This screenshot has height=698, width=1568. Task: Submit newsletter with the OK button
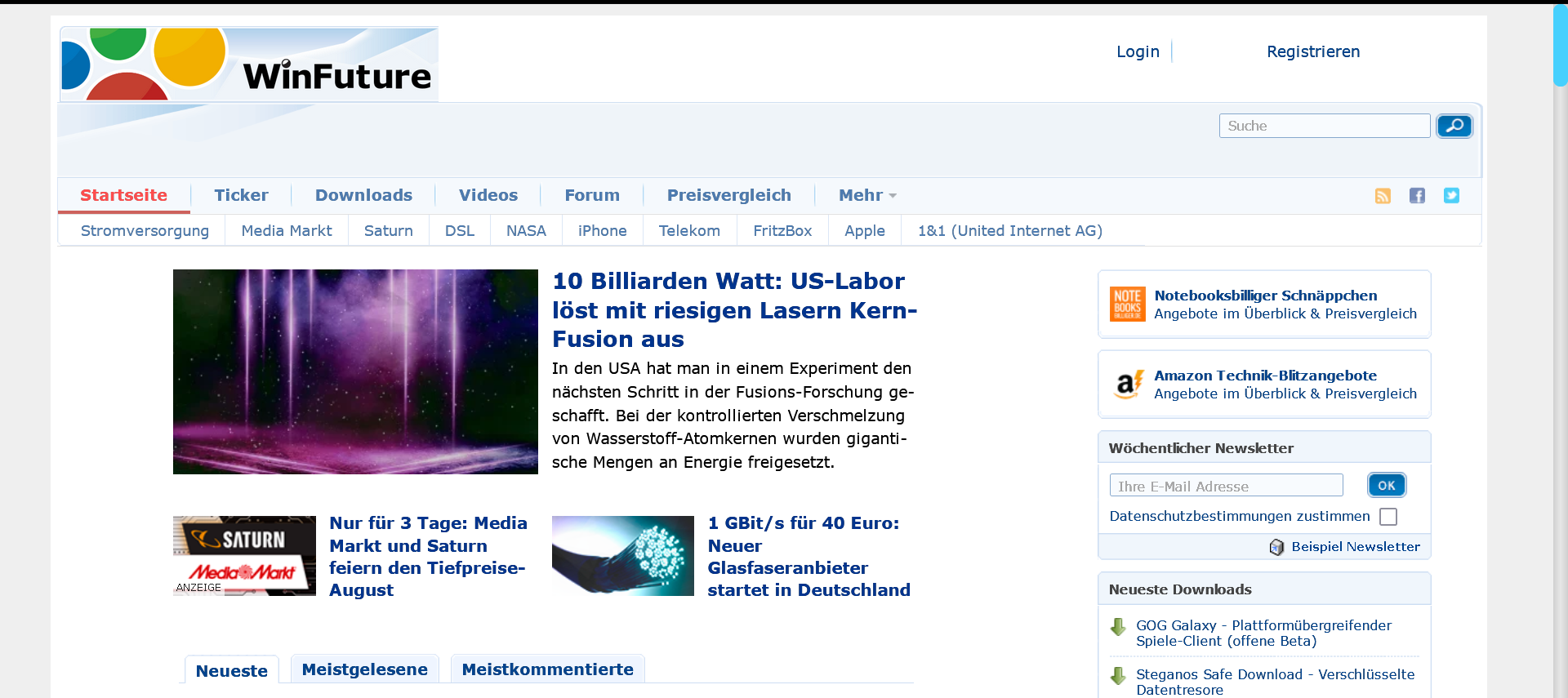tap(1387, 486)
